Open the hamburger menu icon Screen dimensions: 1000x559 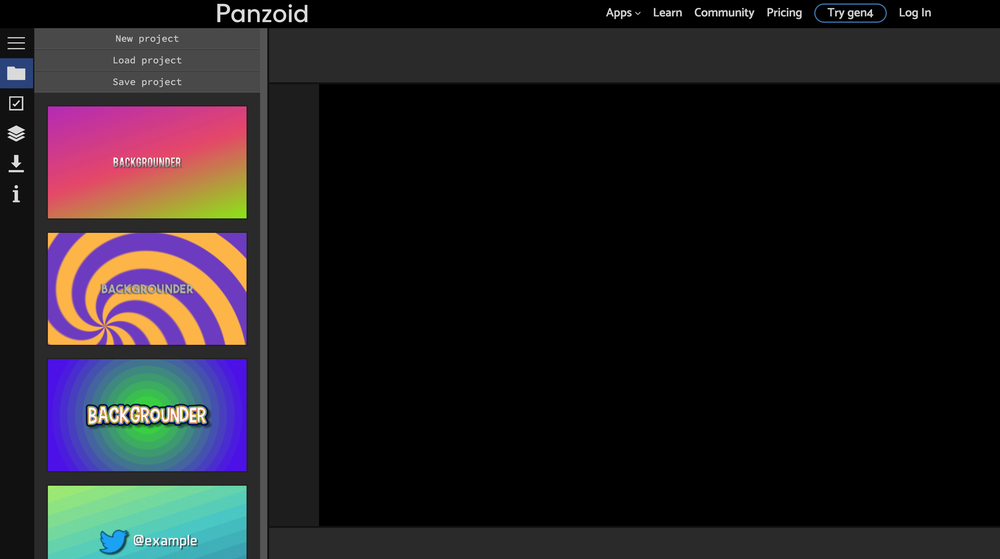click(16, 43)
